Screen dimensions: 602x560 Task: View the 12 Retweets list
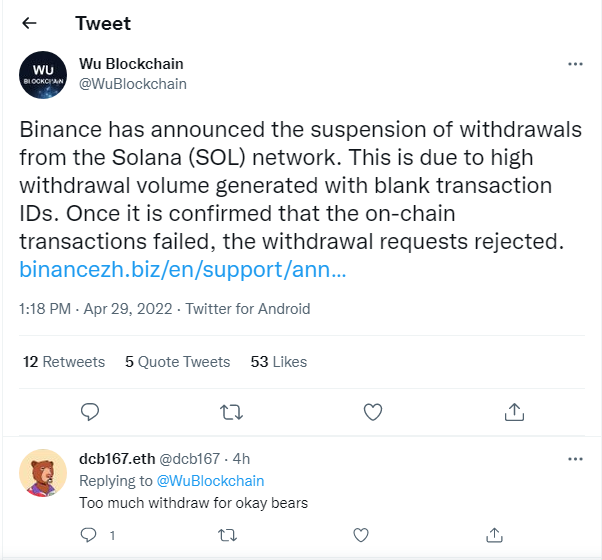click(64, 362)
